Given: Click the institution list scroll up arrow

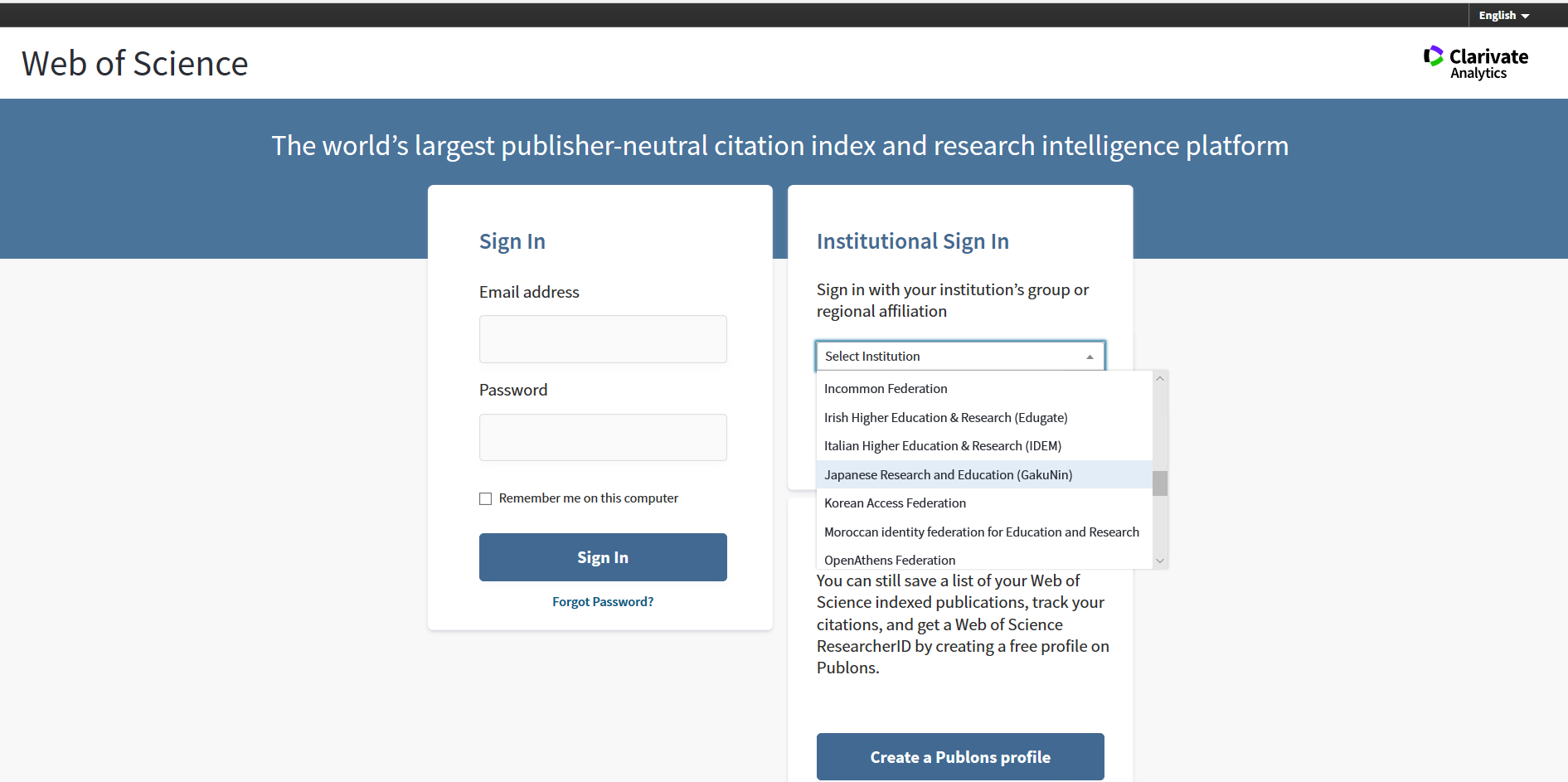Looking at the screenshot, I should (x=1160, y=379).
